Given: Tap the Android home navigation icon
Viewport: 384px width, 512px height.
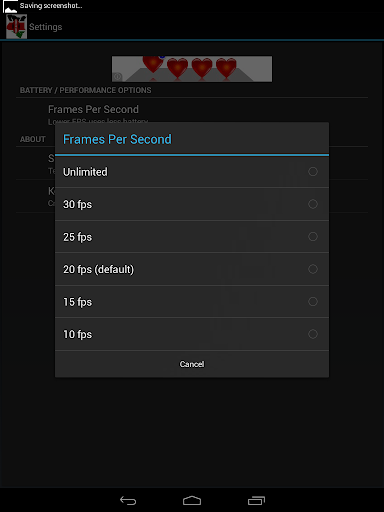Looking at the screenshot, I should coord(192,500).
